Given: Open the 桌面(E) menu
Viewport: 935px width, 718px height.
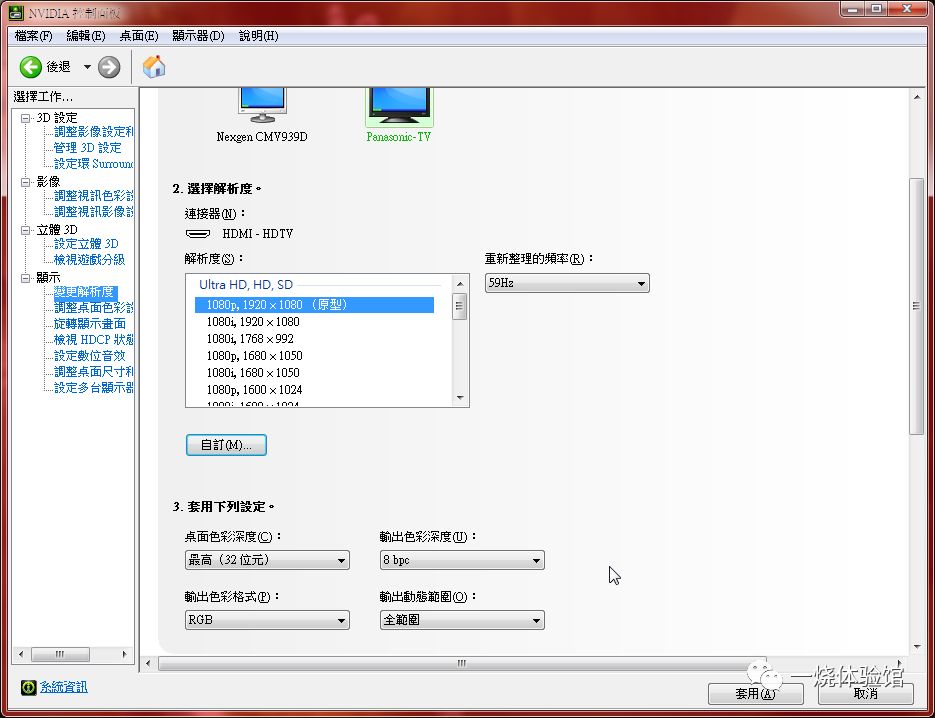Looking at the screenshot, I should click(139, 36).
